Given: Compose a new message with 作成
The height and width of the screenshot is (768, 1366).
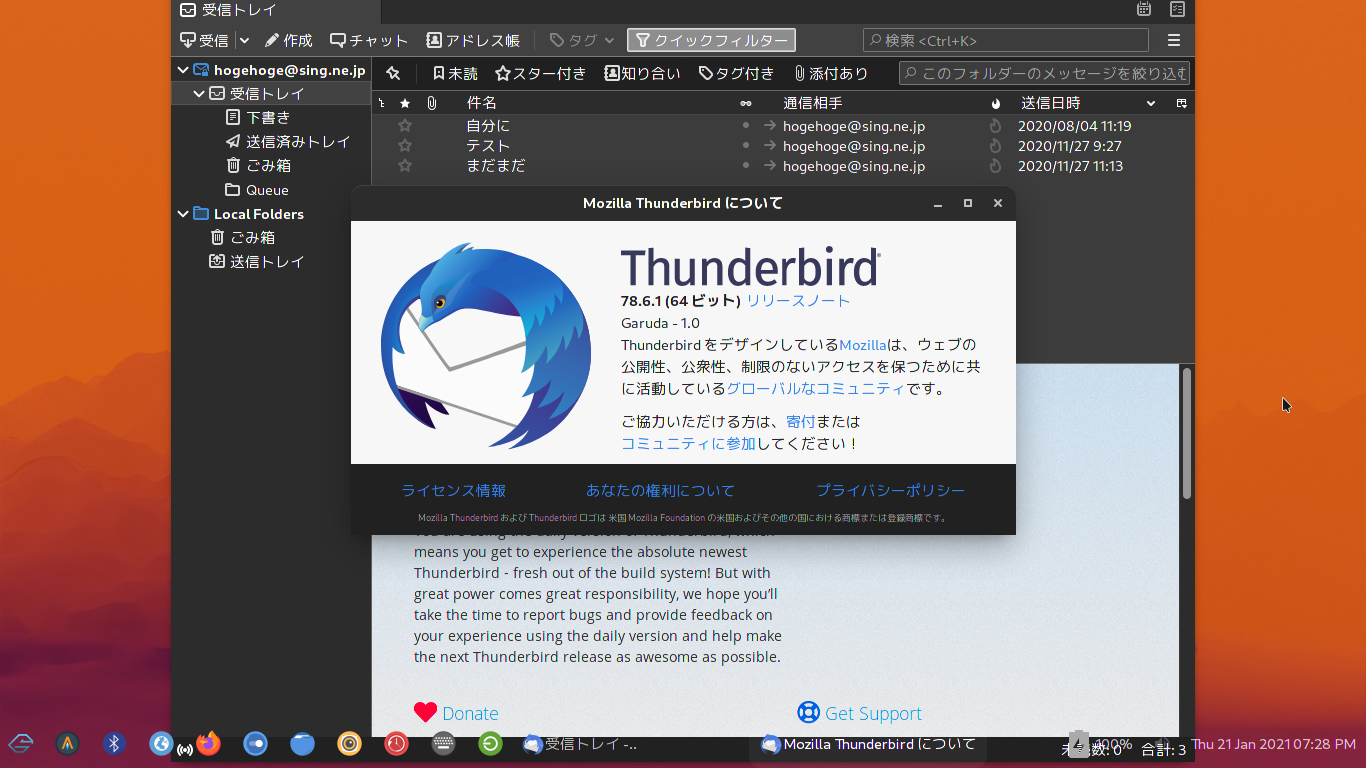Looking at the screenshot, I should click(288, 41).
